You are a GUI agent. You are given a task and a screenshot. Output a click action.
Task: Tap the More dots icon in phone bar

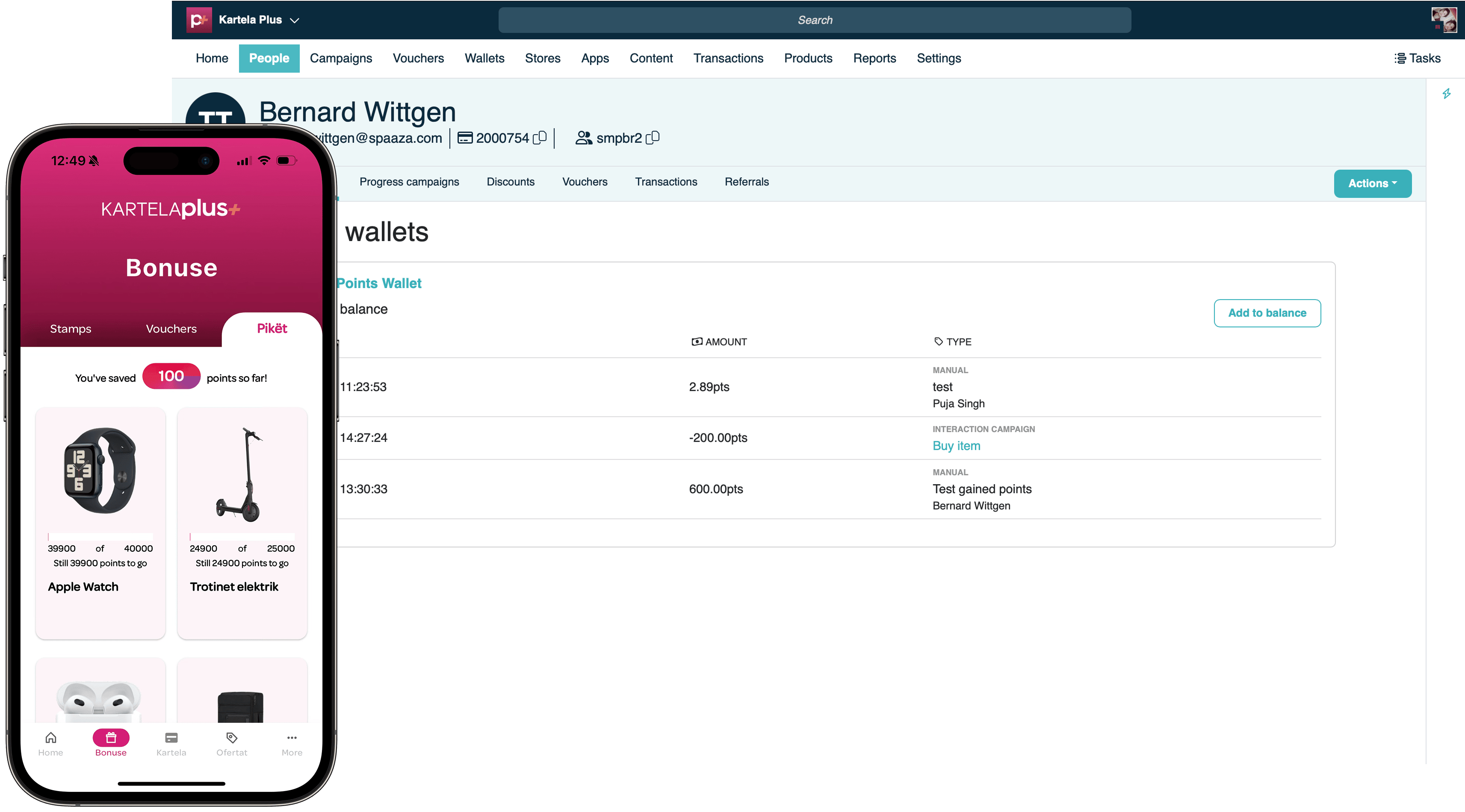(x=292, y=737)
